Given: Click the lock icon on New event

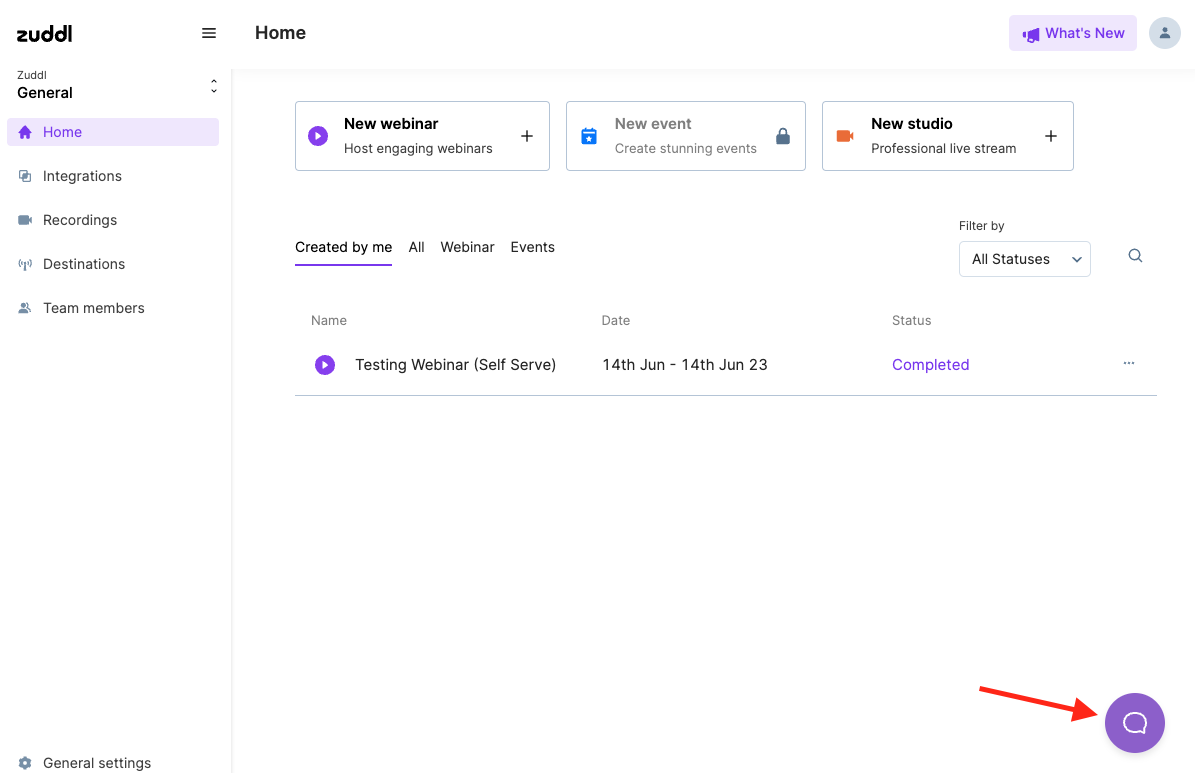Looking at the screenshot, I should click(x=783, y=136).
